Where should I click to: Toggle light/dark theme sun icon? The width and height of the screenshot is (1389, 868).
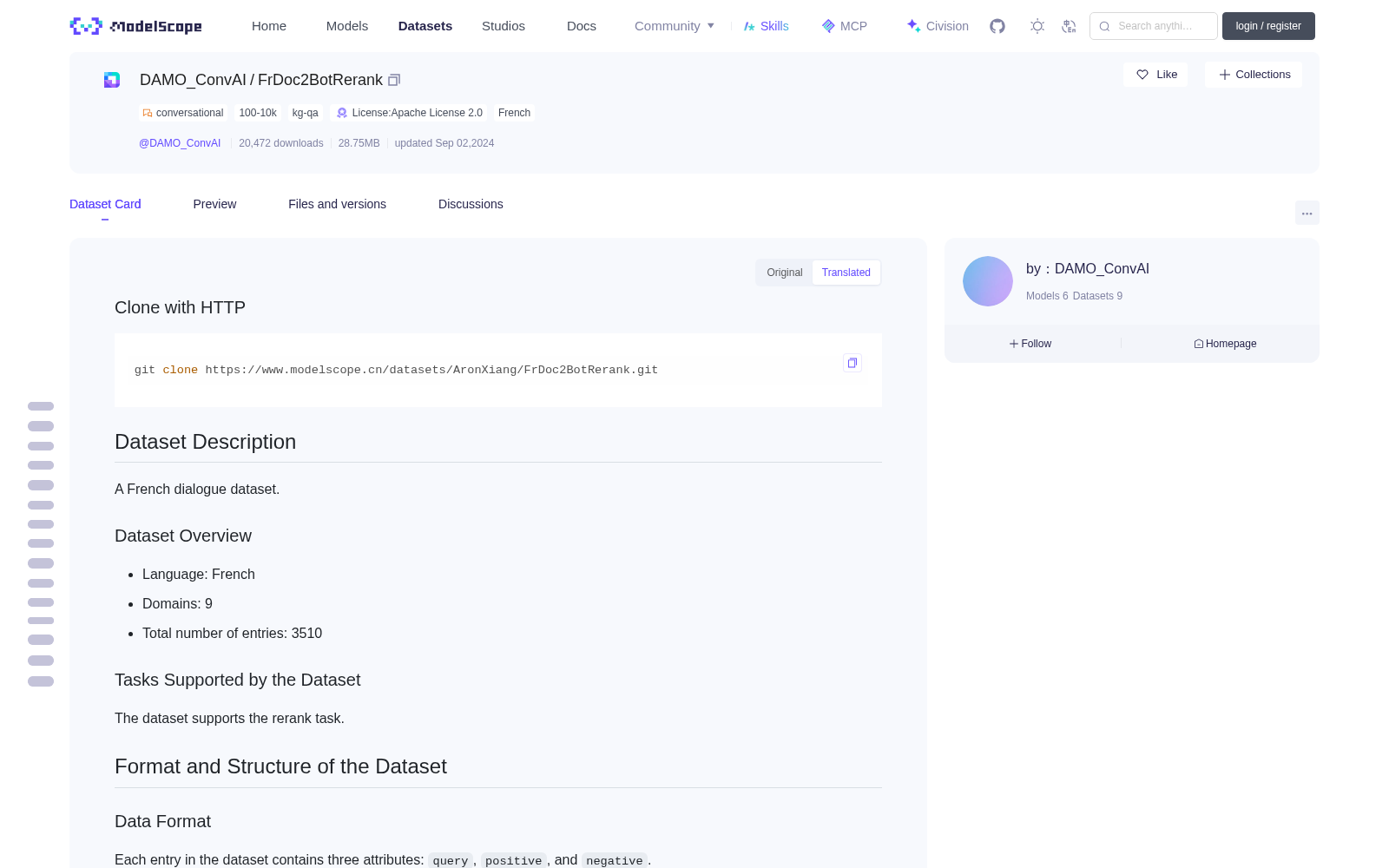click(1037, 26)
